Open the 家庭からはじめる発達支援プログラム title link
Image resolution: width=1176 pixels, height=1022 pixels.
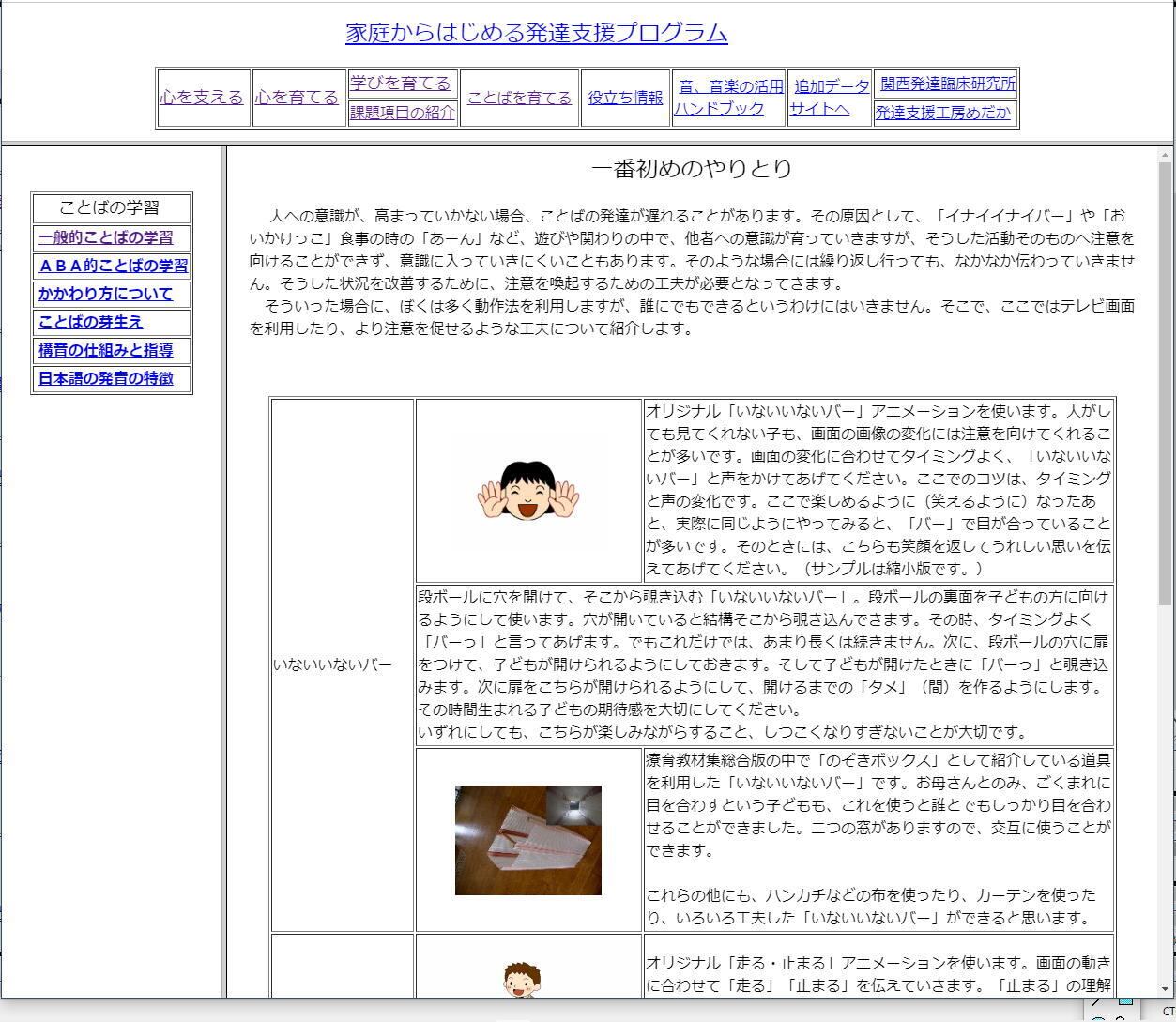pyautogui.click(x=536, y=33)
